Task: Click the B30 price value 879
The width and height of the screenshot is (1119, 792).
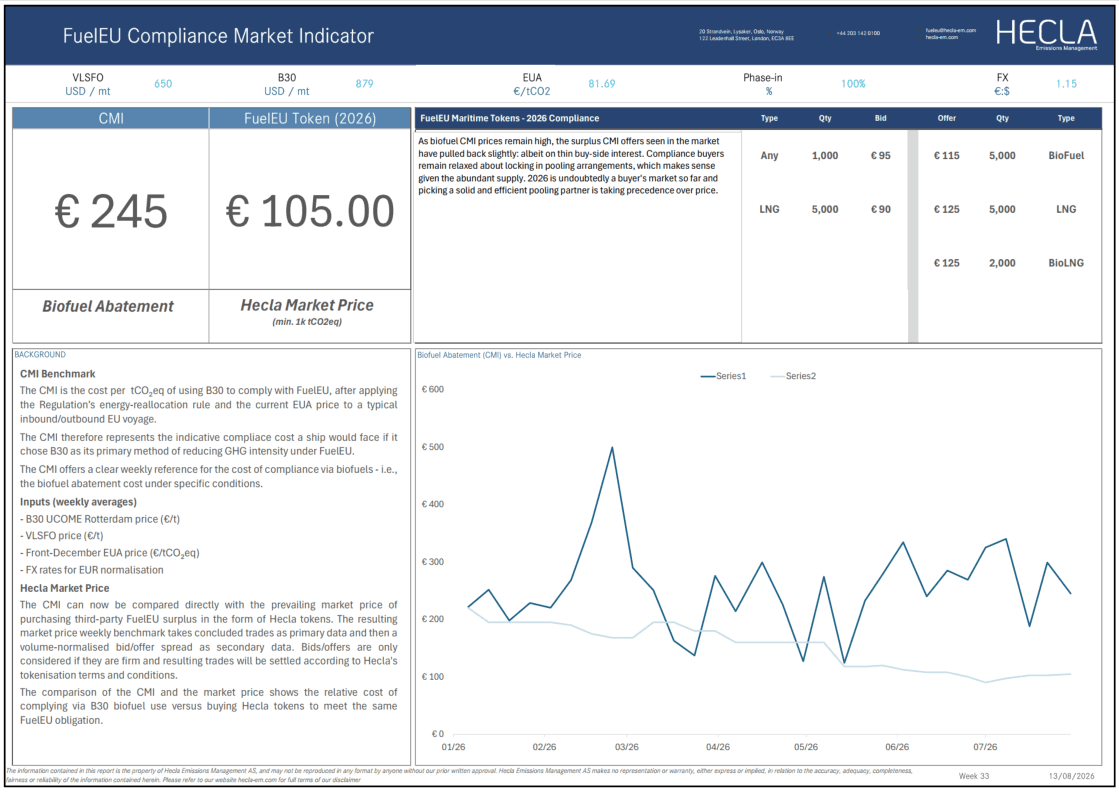Action: [364, 83]
